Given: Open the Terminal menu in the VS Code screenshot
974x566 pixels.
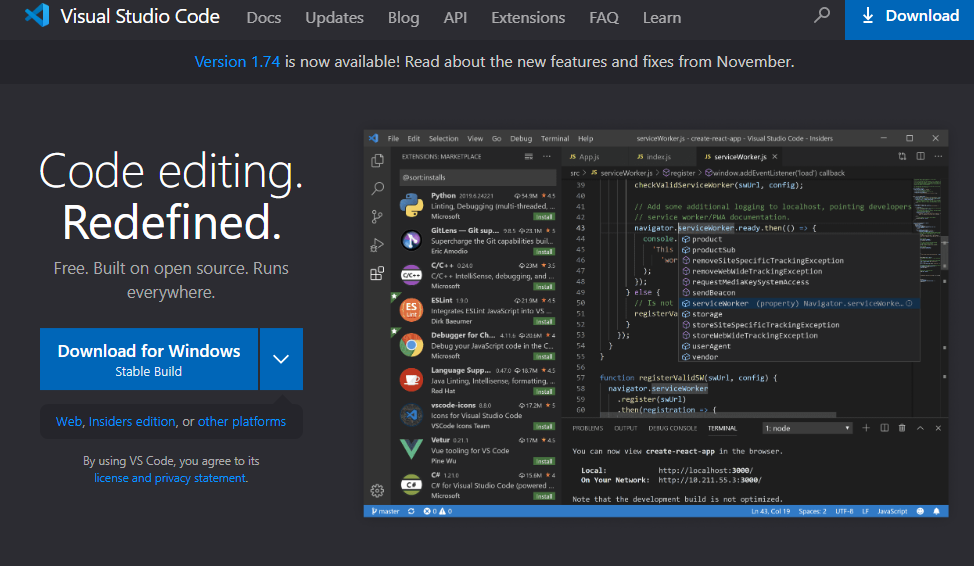Looking at the screenshot, I should pos(555,139).
